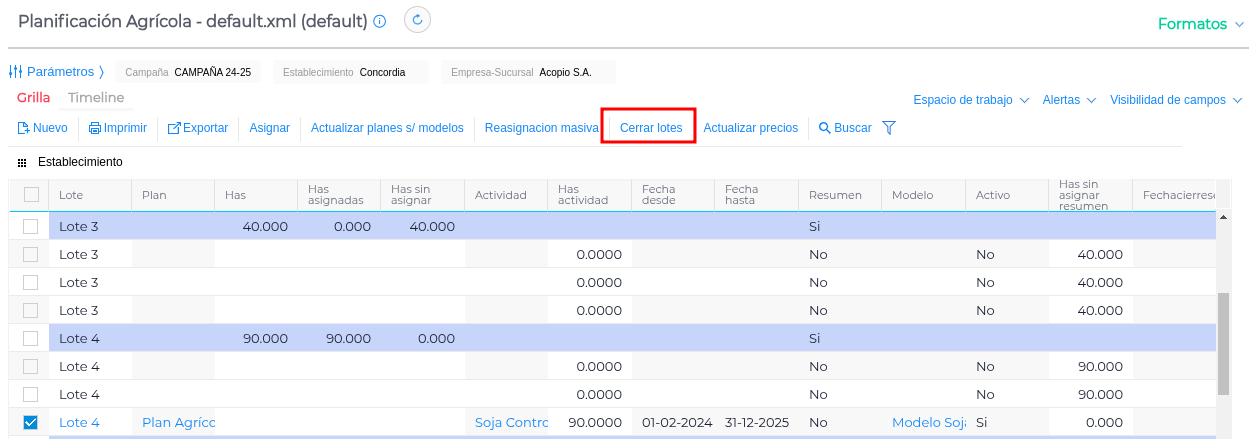Open the funnel filter icon
The image size is (1249, 439).
[x=888, y=128]
